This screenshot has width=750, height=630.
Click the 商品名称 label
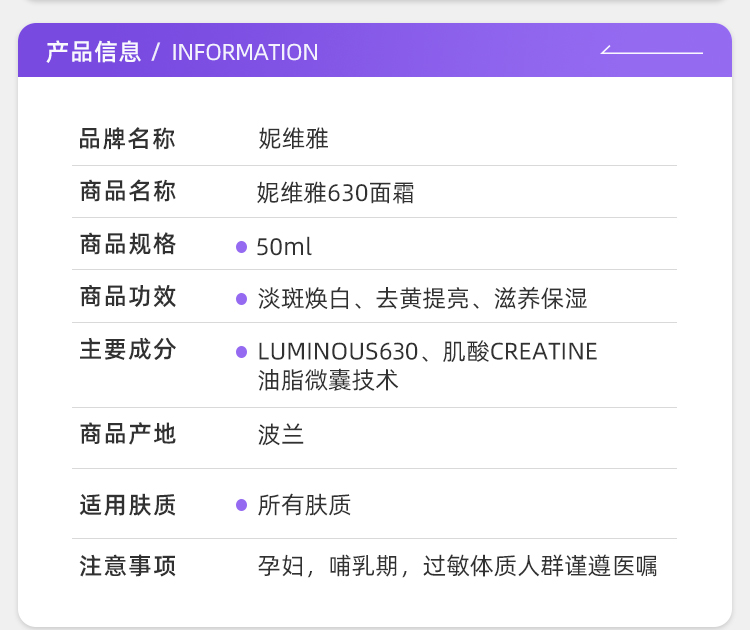[x=127, y=191]
